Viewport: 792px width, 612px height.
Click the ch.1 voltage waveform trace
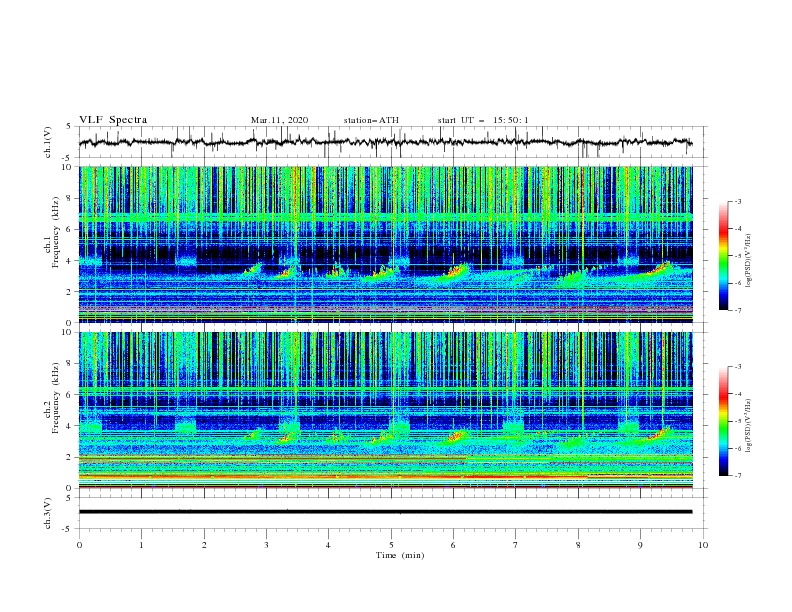pos(385,142)
